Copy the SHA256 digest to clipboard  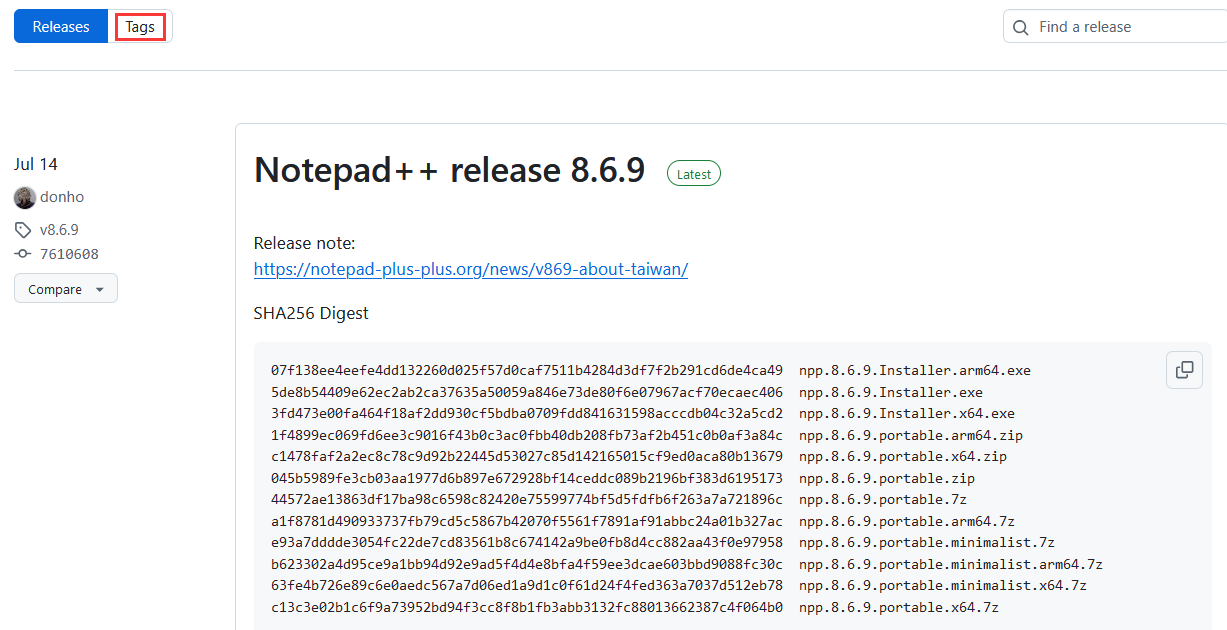pyautogui.click(x=1184, y=370)
